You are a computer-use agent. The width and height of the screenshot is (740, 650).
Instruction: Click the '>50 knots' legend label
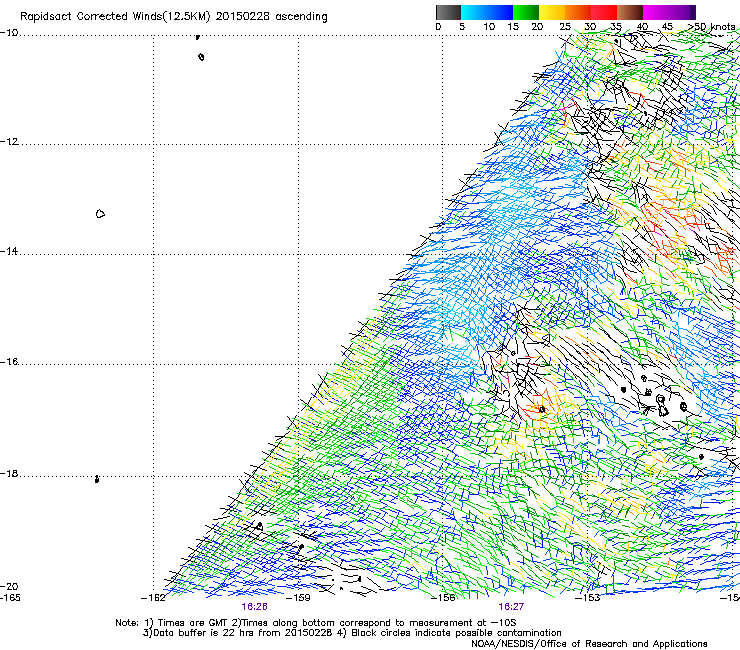point(711,27)
